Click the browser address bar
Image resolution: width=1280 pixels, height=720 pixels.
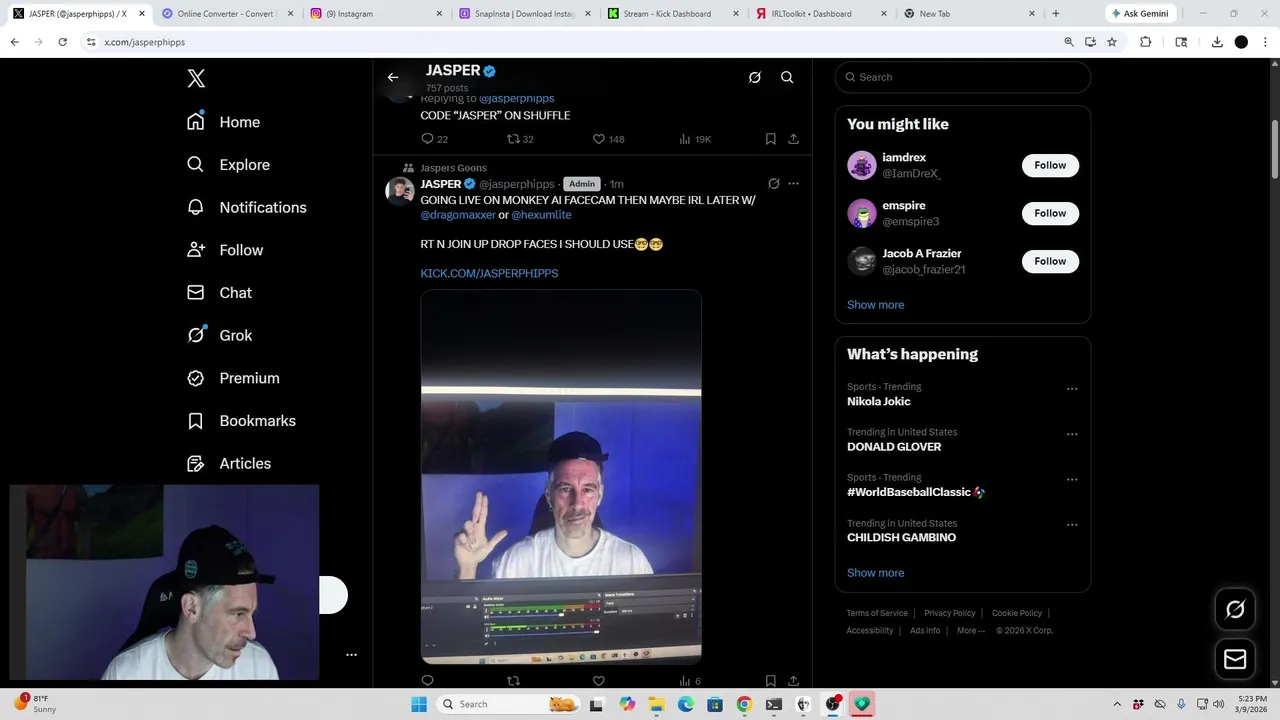click(x=570, y=42)
